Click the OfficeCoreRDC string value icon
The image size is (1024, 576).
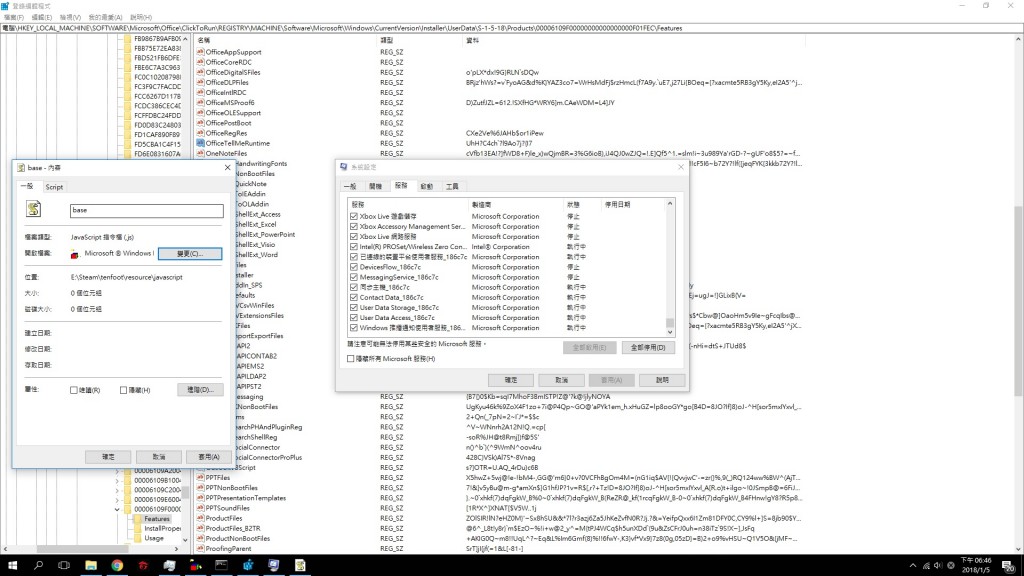(x=200, y=62)
